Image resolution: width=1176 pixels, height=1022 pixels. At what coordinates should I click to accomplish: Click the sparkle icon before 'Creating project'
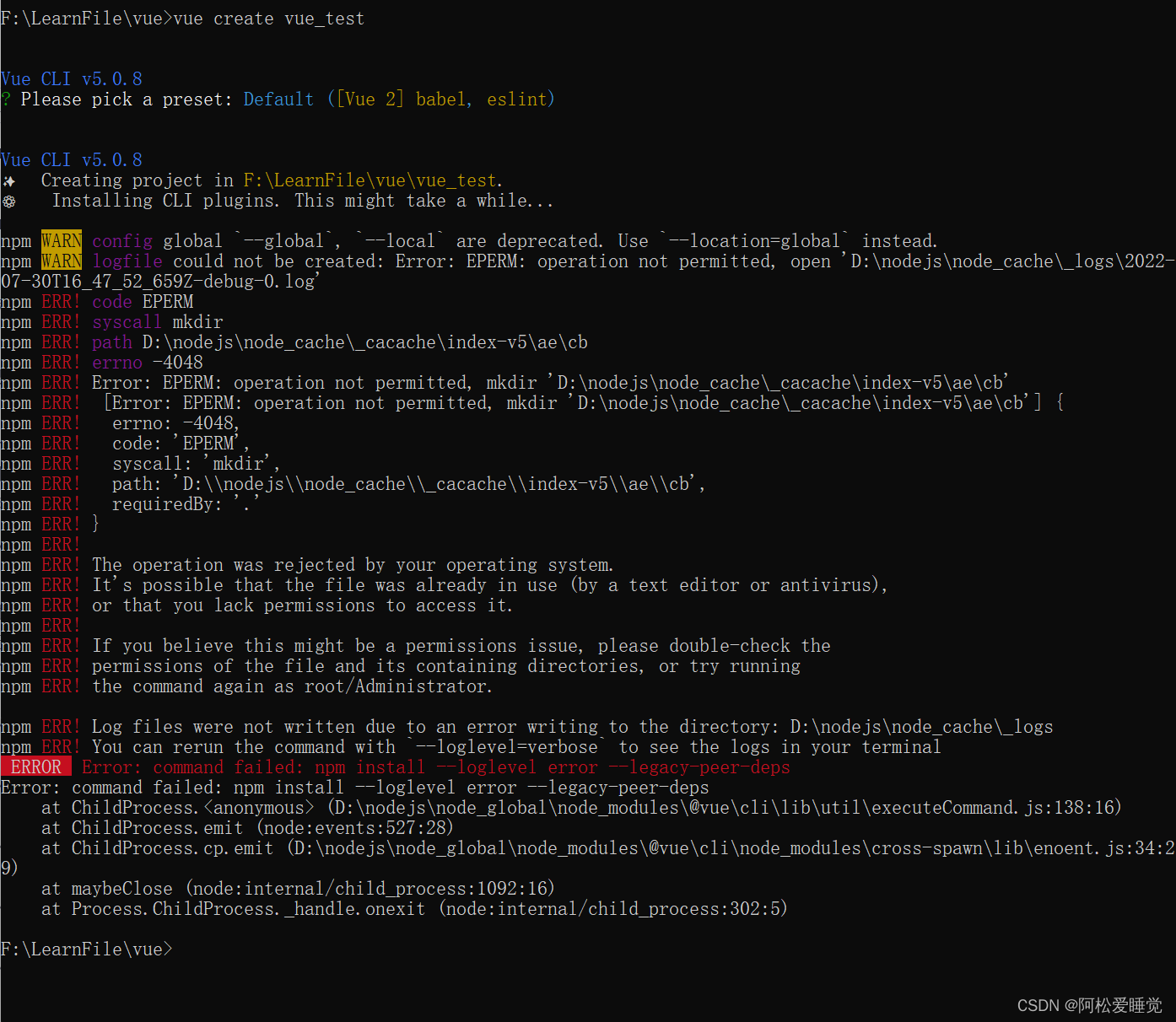pyautogui.click(x=8, y=181)
